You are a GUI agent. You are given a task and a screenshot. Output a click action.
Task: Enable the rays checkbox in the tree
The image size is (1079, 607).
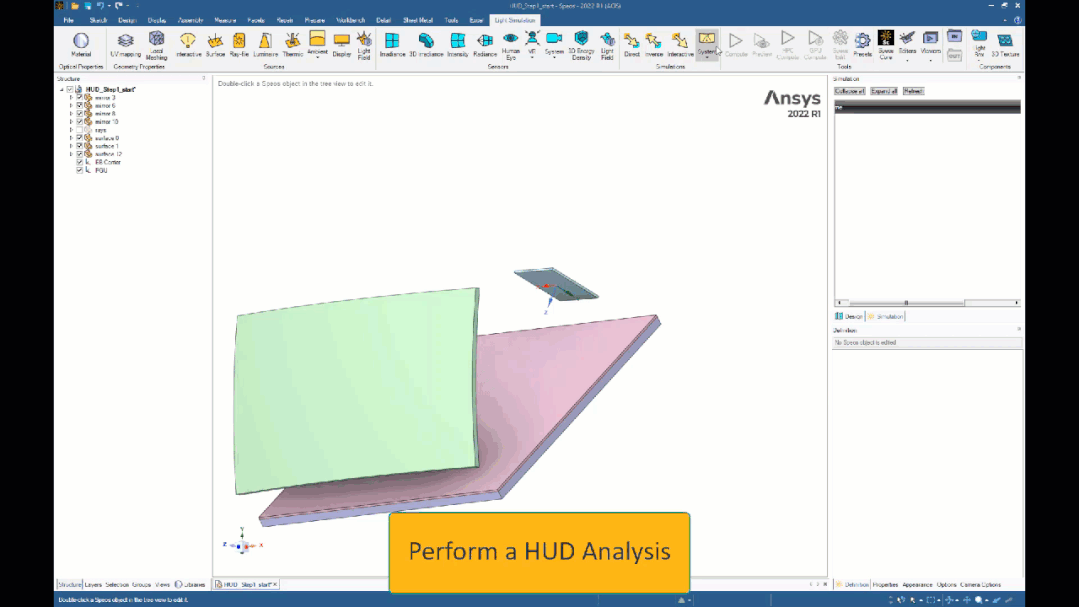(x=79, y=129)
